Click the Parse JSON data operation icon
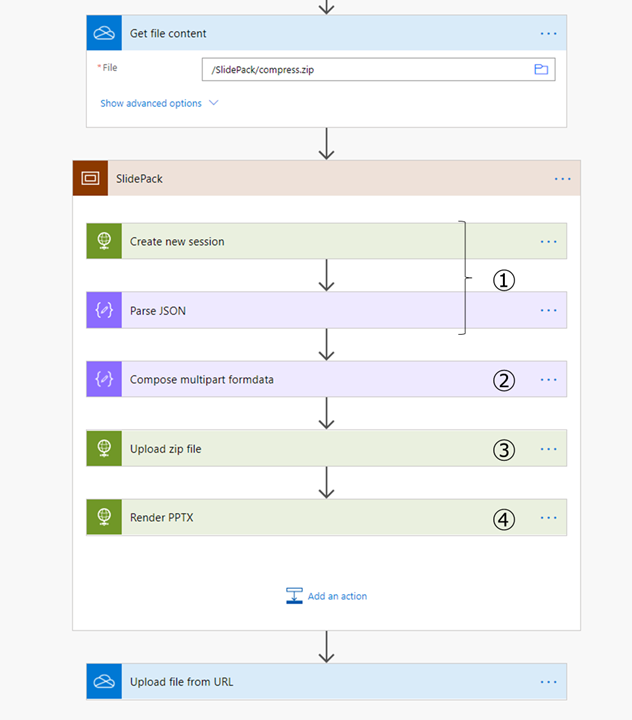The width and height of the screenshot is (632, 720). [104, 310]
